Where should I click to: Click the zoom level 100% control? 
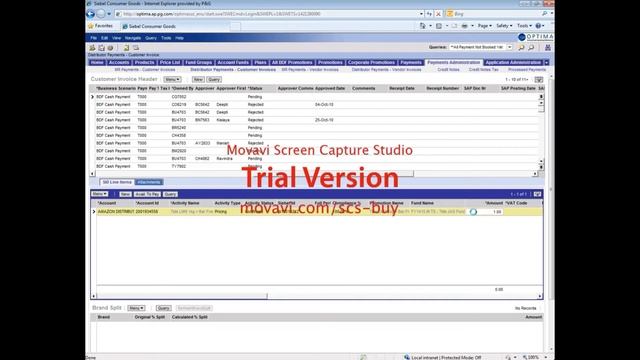[x=535, y=357]
